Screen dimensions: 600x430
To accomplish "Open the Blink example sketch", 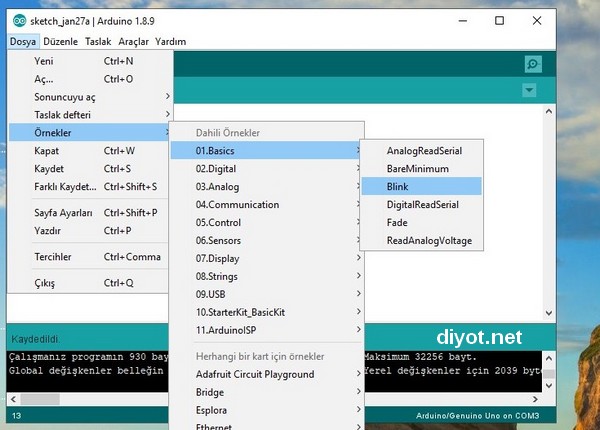I will [422, 186].
